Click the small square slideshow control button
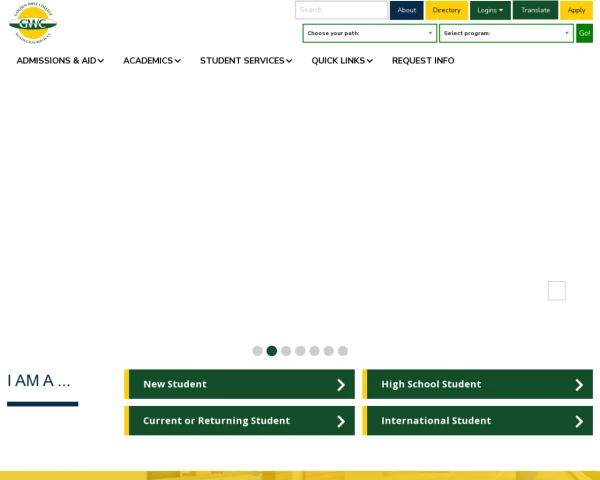This screenshot has width=600, height=480. (x=556, y=291)
